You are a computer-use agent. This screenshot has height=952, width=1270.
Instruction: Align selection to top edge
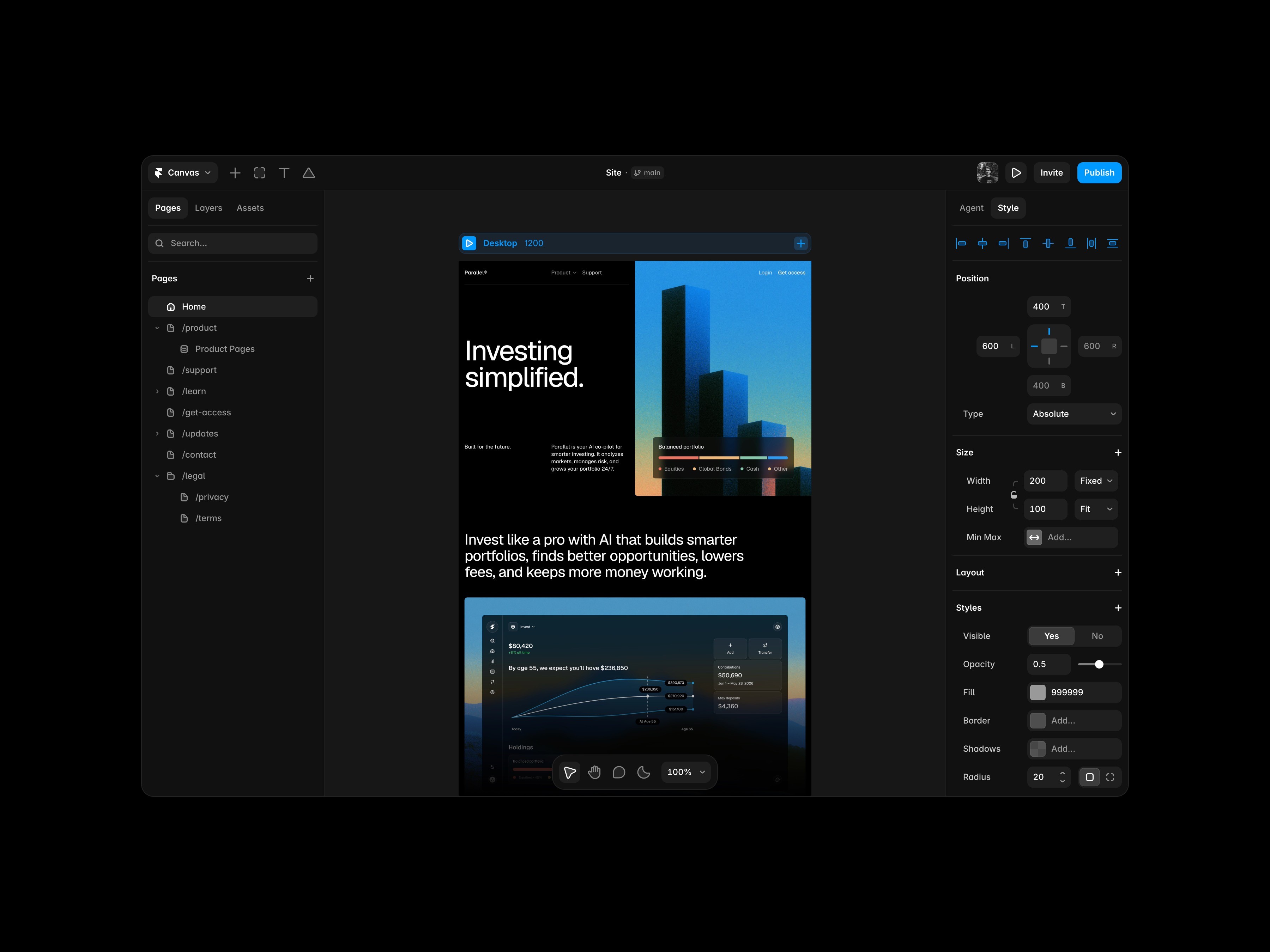coord(1026,243)
